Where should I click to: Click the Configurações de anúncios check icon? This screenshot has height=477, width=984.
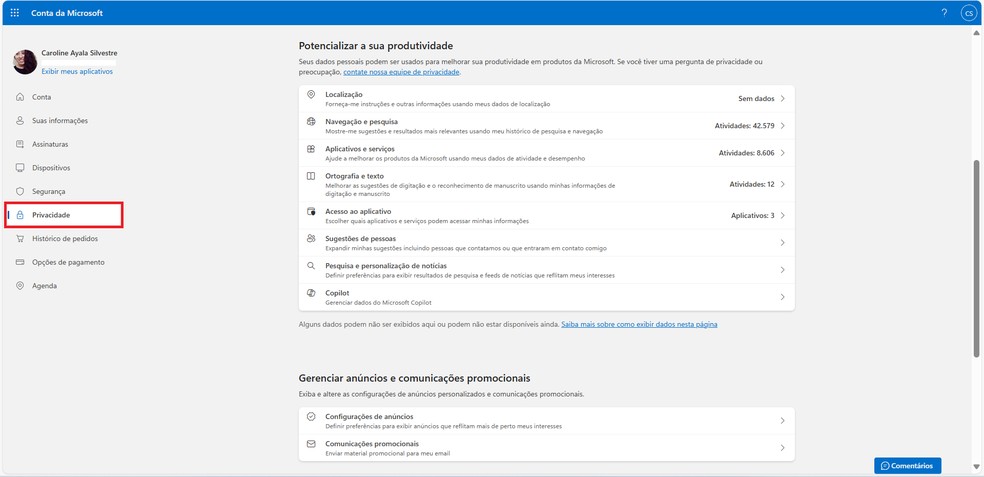311,417
